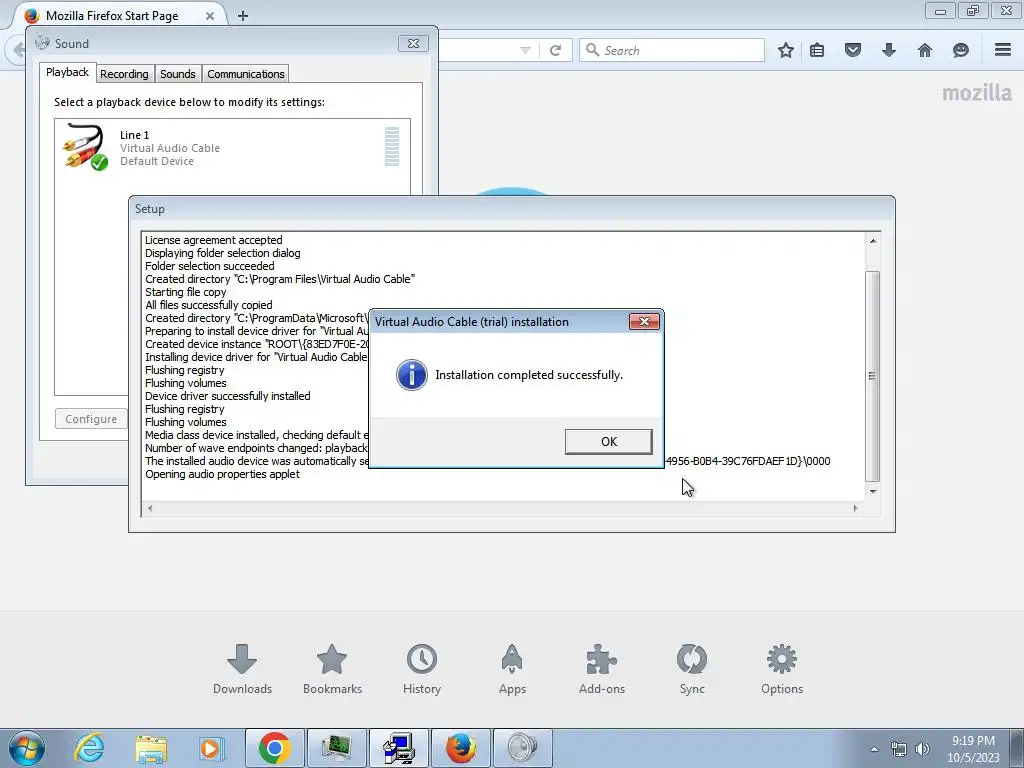This screenshot has width=1024, height=768.
Task: Bookmark this page with star icon
Action: pyautogui.click(x=786, y=50)
